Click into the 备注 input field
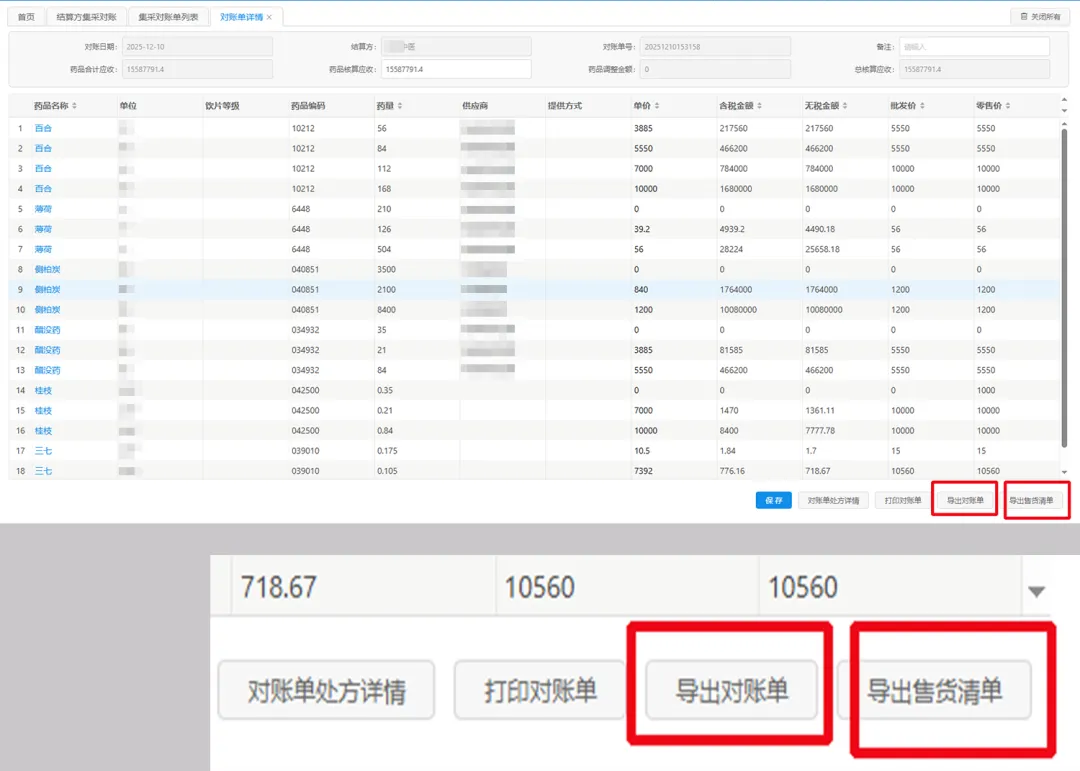The image size is (1080, 771). (x=974, y=46)
